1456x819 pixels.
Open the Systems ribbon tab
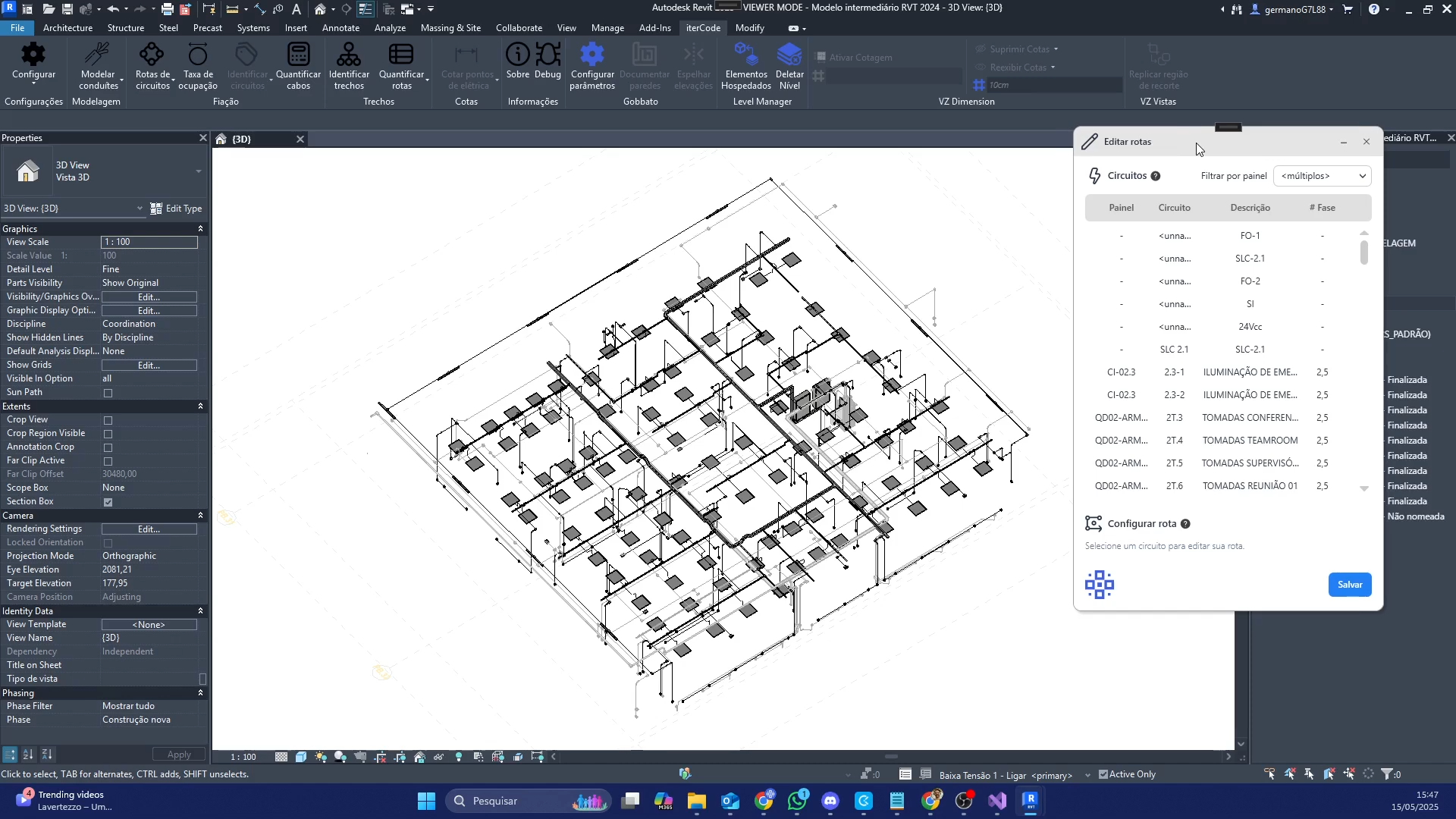pyautogui.click(x=253, y=28)
